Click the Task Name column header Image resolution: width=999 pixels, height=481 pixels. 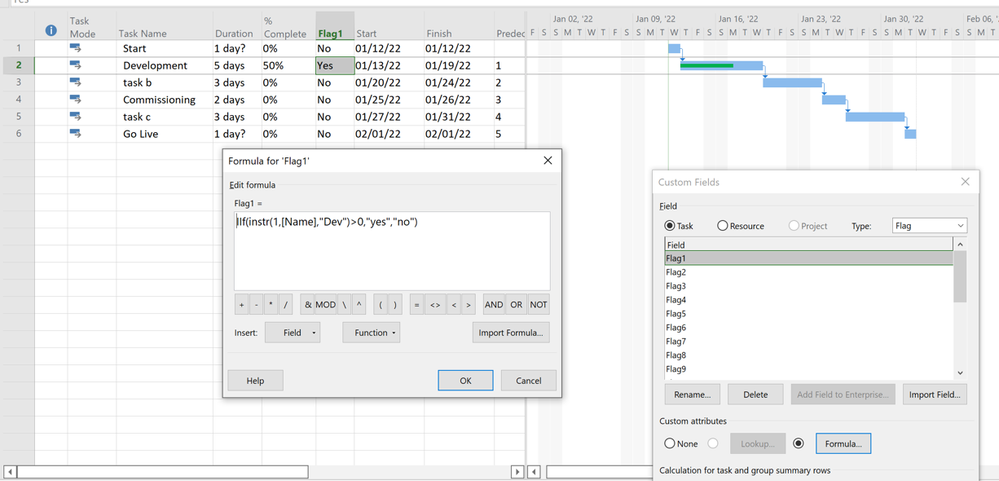click(x=164, y=27)
